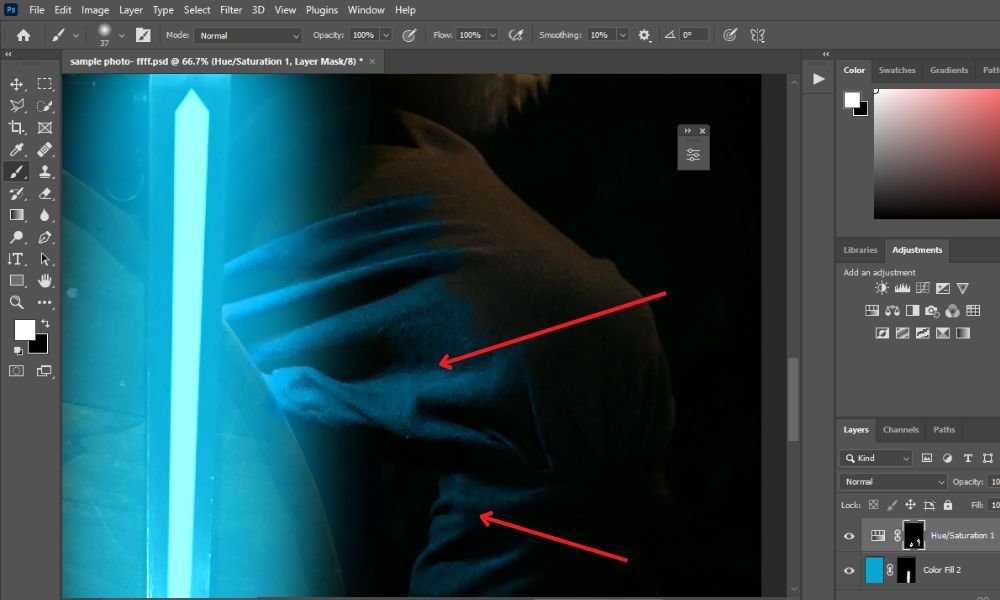Open the brush Opacity slider dropdown

(386, 36)
